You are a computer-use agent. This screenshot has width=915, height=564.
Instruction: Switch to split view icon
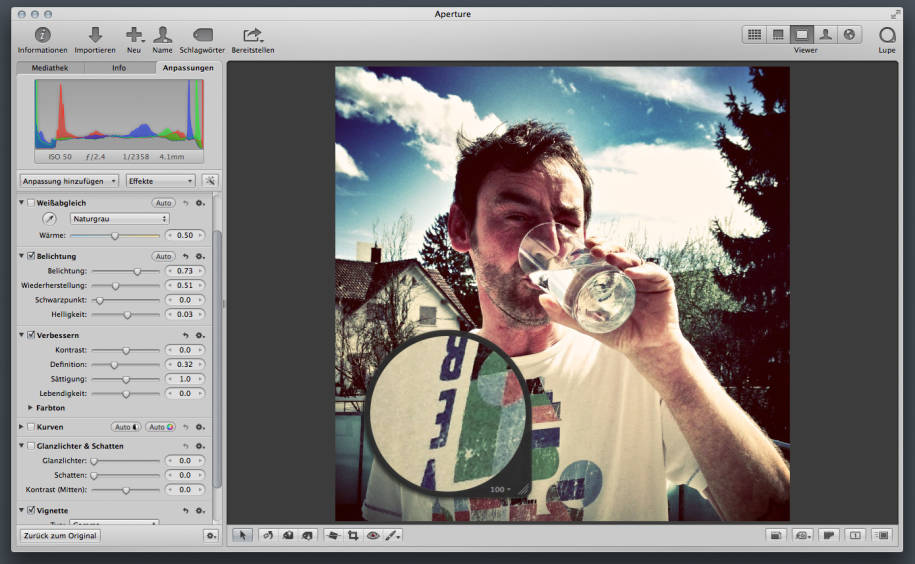778,34
